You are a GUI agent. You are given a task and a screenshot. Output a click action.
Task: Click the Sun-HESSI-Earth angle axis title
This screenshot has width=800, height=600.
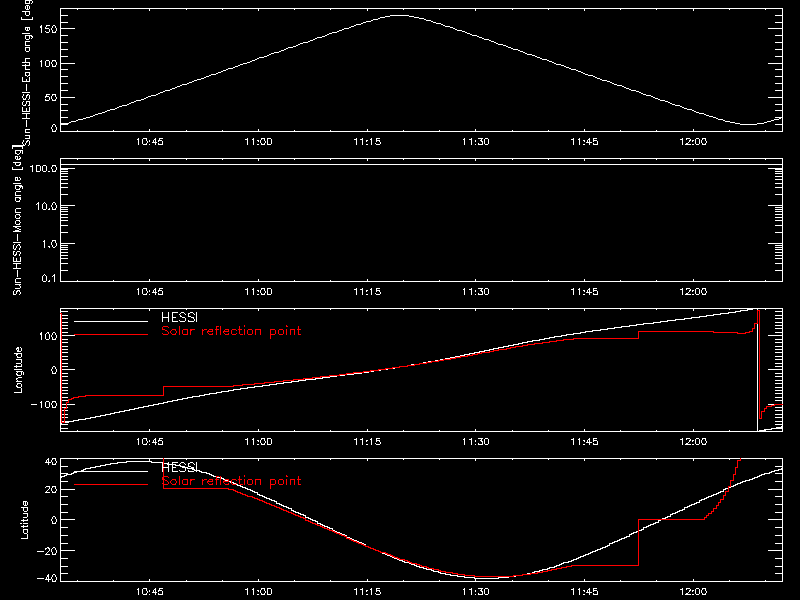click(x=27, y=72)
